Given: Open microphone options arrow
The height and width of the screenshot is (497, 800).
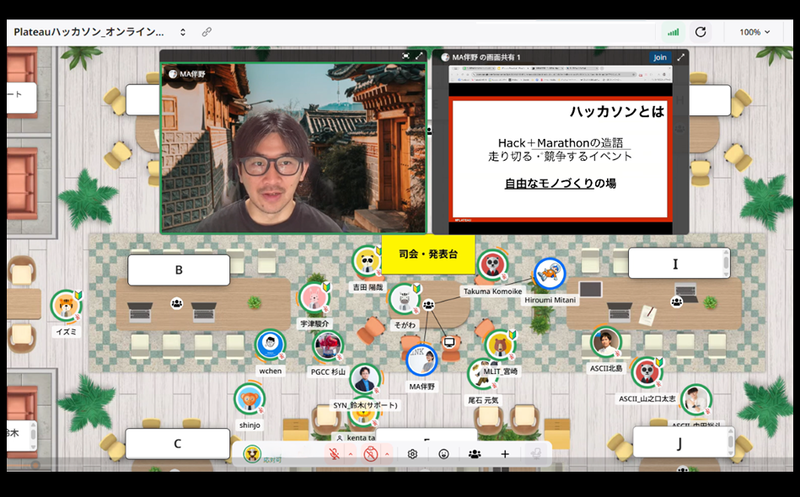Looking at the screenshot, I should click(351, 454).
